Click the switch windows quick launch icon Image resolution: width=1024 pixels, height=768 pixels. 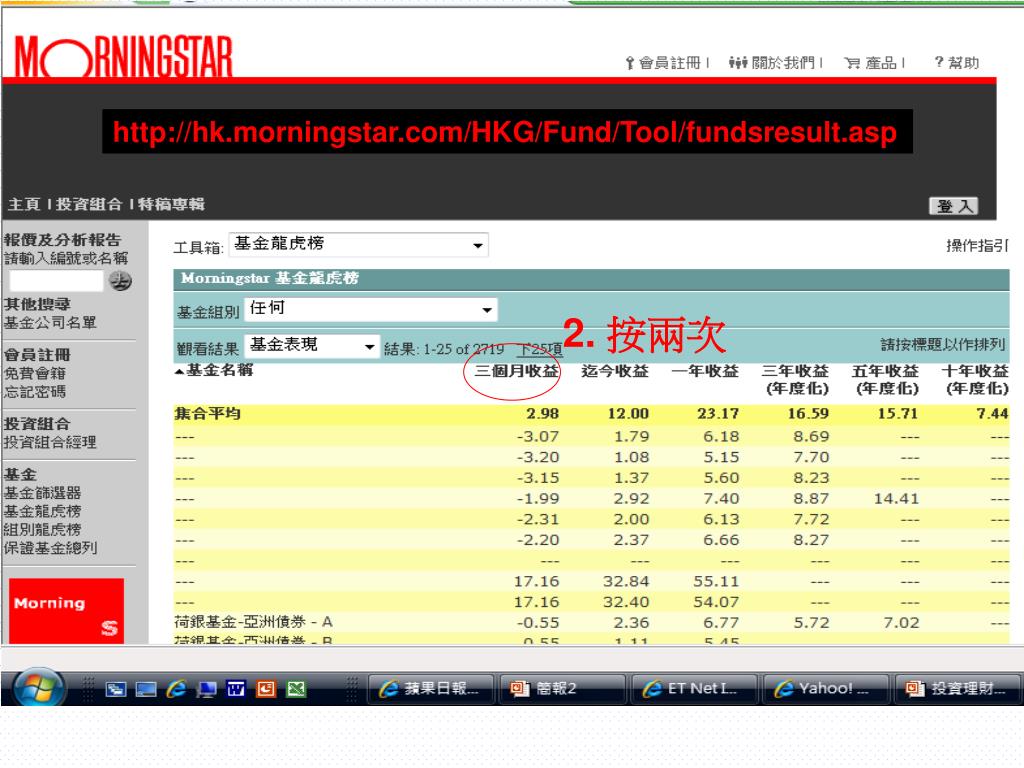click(x=116, y=689)
